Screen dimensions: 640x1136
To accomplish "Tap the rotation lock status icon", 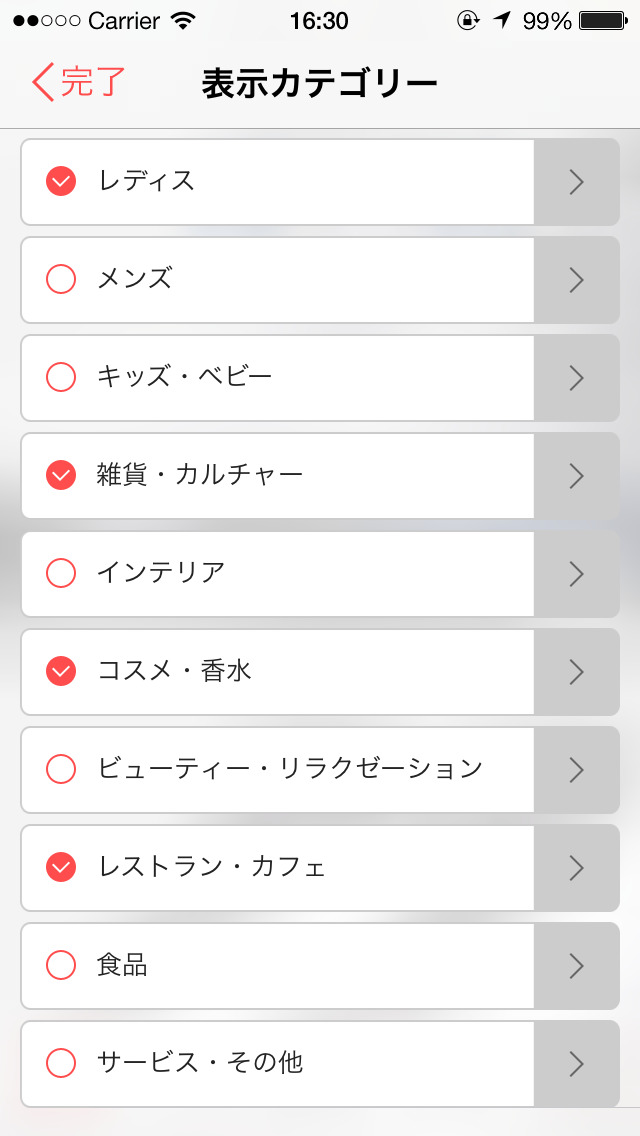I will coord(467,21).
